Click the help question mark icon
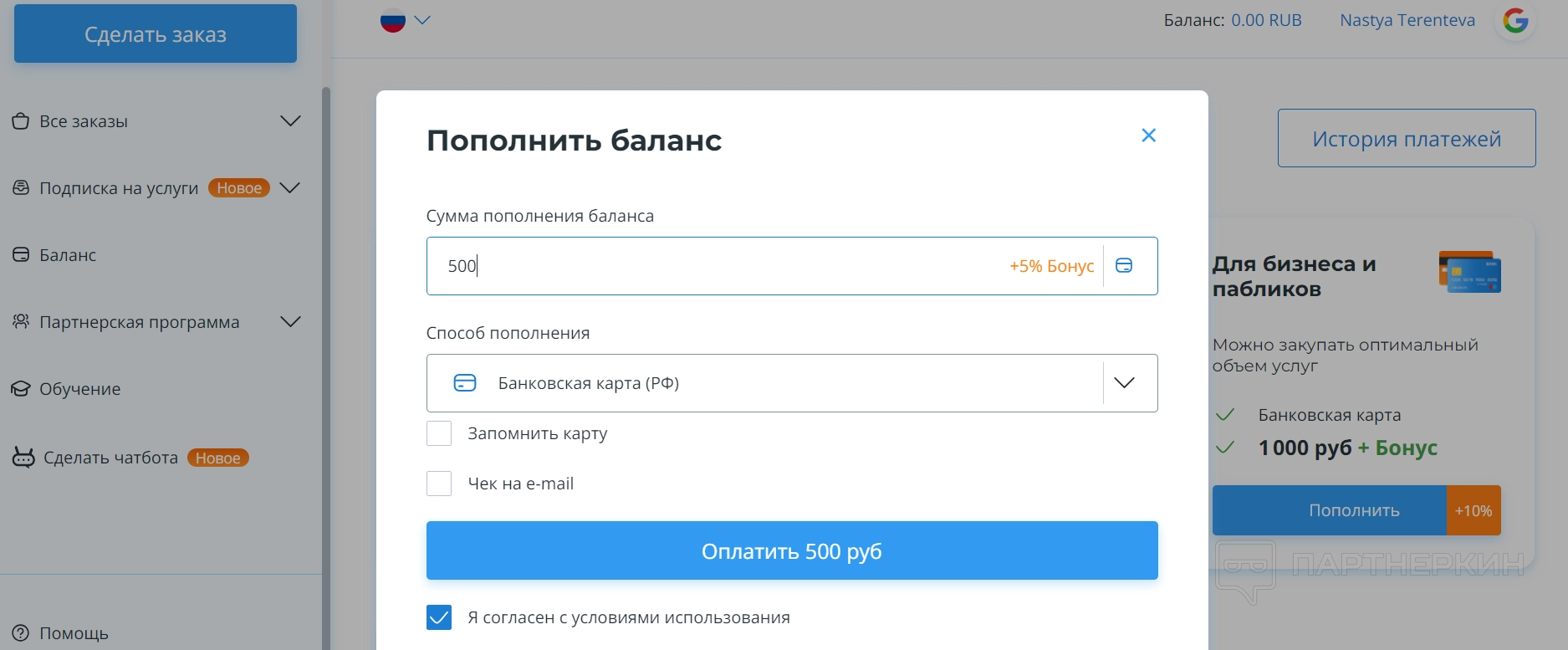1568x650 pixels. [21, 633]
